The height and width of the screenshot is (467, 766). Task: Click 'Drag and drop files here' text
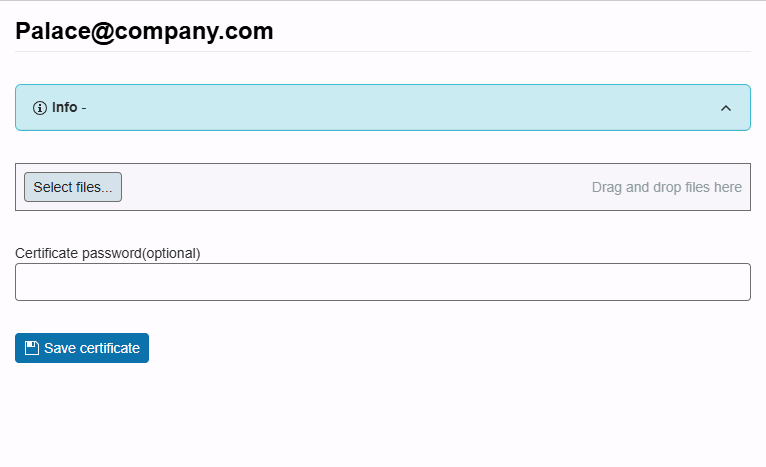pos(667,187)
